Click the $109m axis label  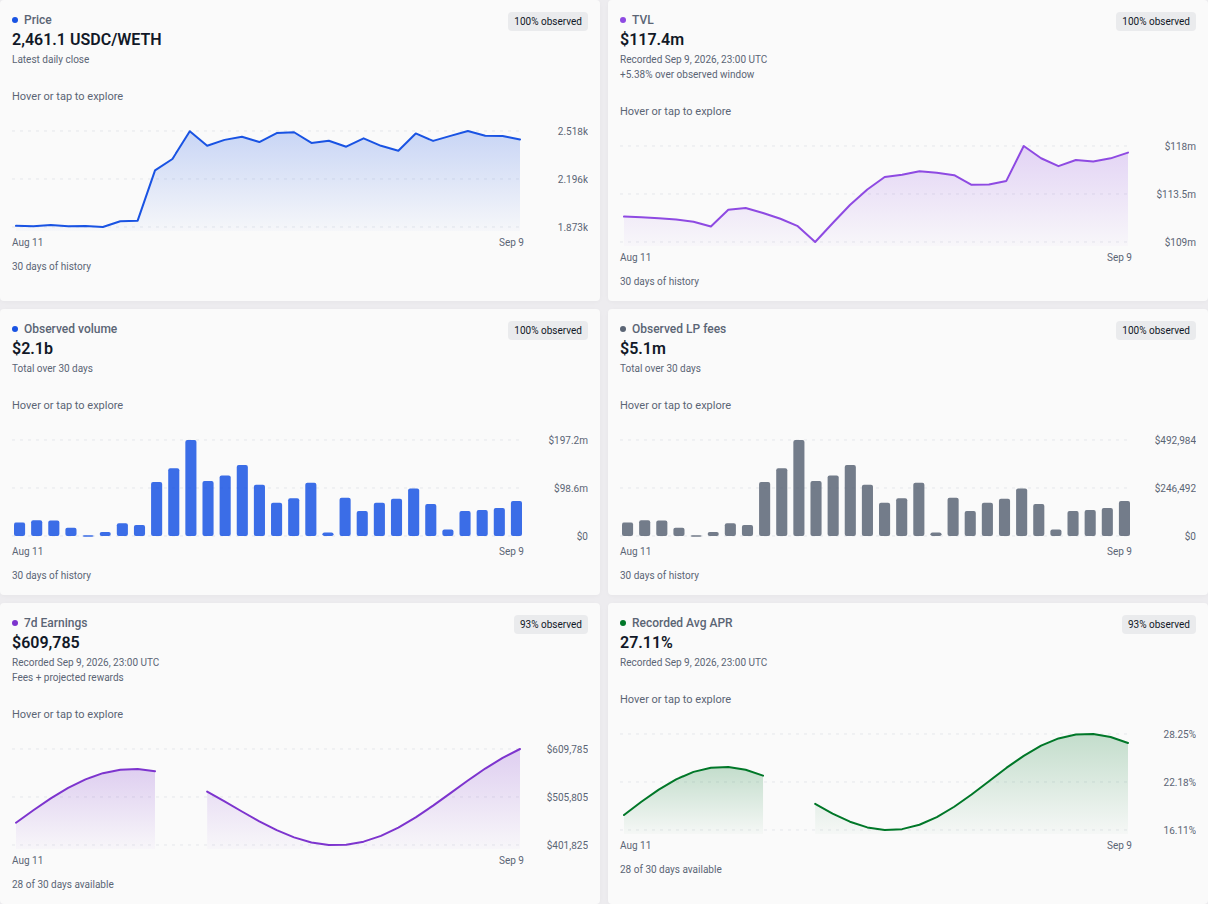[x=1180, y=242]
